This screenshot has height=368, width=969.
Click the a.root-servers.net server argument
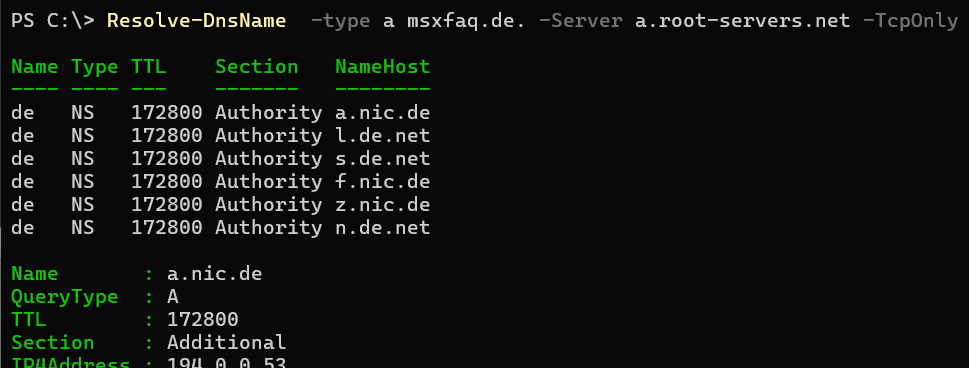coord(743,21)
